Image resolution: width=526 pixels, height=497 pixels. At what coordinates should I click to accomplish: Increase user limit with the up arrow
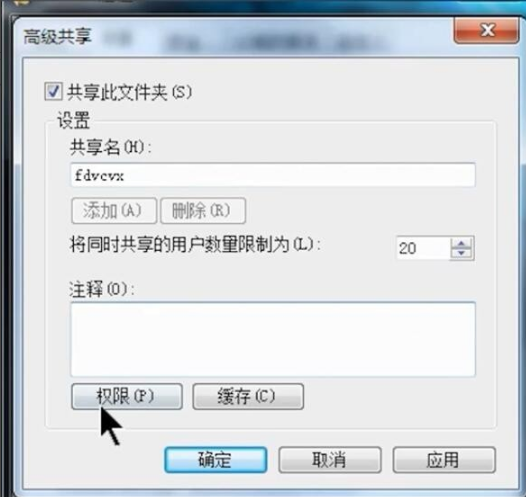click(462, 243)
